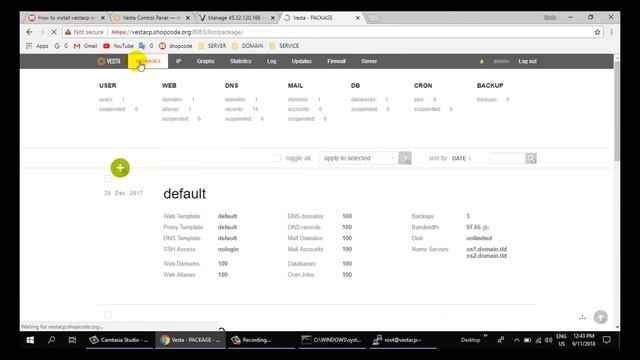The height and width of the screenshot is (360, 640).
Task: Switch to root@vestacp PuTTY taskbar item
Action: click(403, 340)
